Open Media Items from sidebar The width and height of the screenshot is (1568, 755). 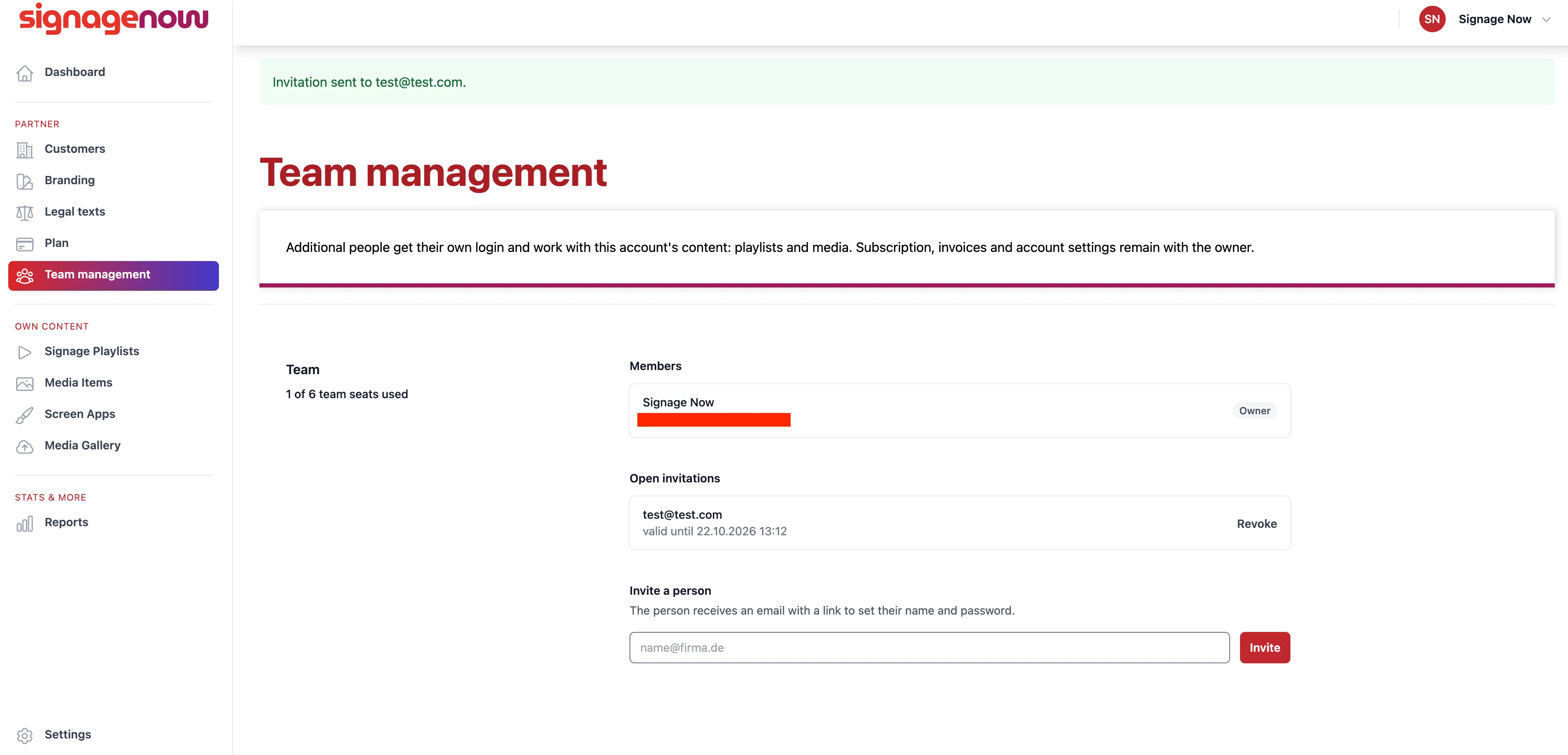113,383
